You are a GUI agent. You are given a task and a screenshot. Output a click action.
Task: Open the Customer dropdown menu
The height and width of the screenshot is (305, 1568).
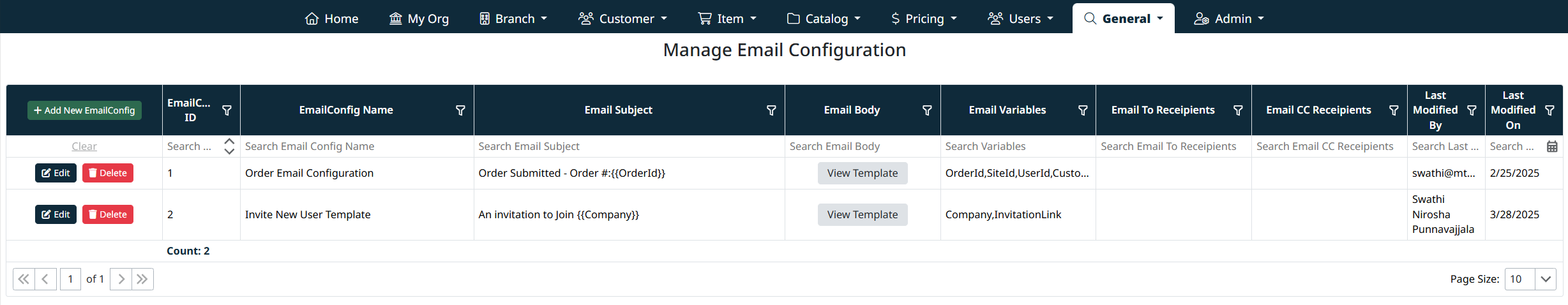coord(622,19)
